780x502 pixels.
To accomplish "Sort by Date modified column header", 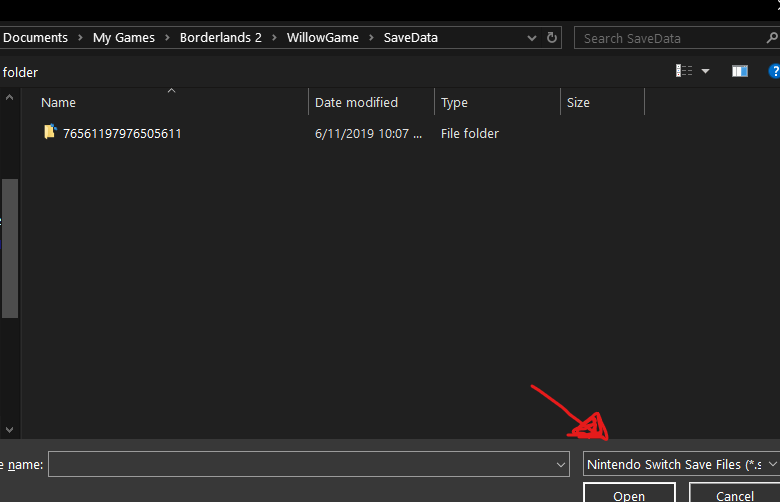I will coord(372,102).
